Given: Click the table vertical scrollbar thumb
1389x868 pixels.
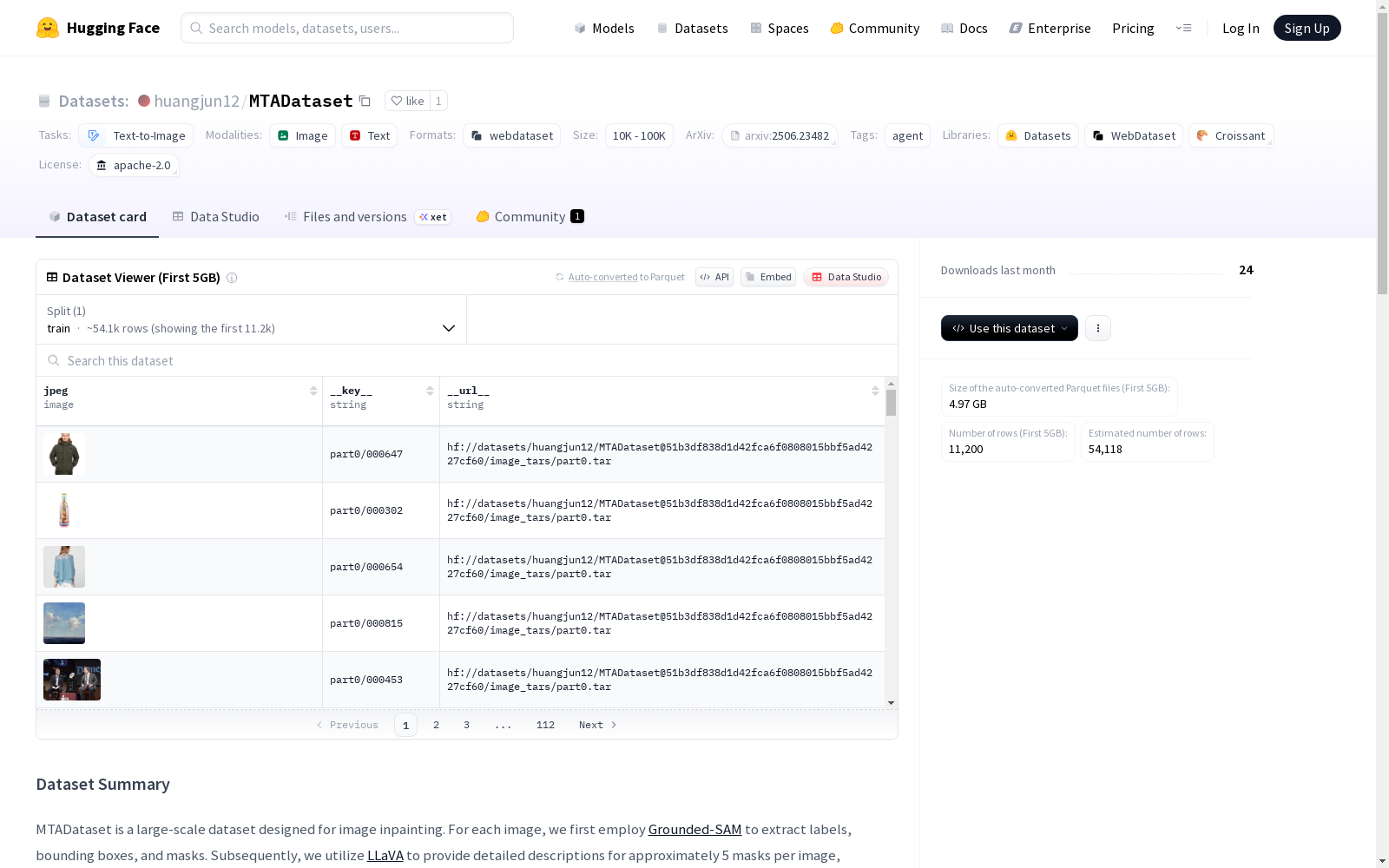Looking at the screenshot, I should coord(891,403).
